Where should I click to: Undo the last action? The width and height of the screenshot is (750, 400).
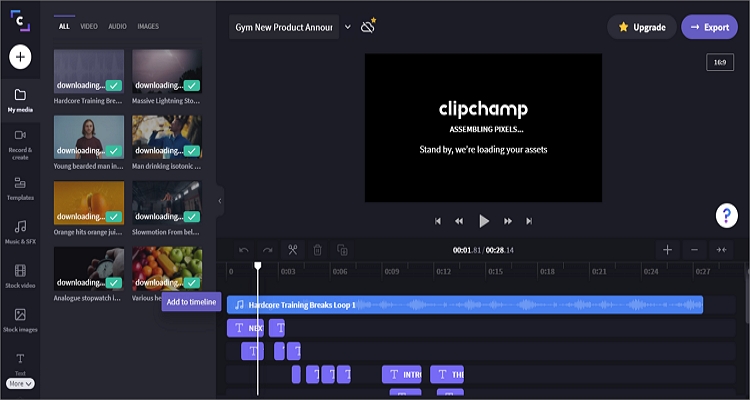point(243,250)
